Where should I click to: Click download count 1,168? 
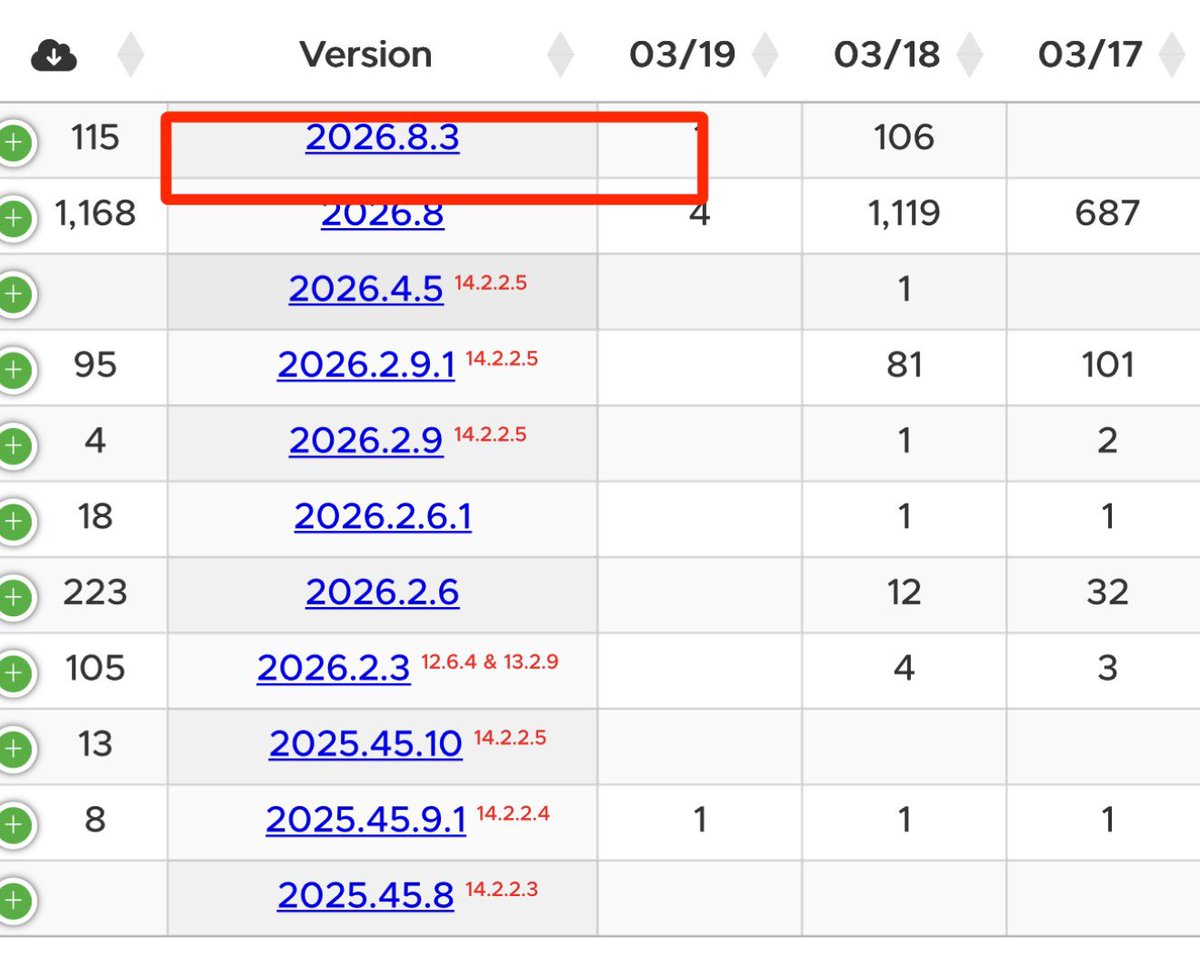pos(95,214)
